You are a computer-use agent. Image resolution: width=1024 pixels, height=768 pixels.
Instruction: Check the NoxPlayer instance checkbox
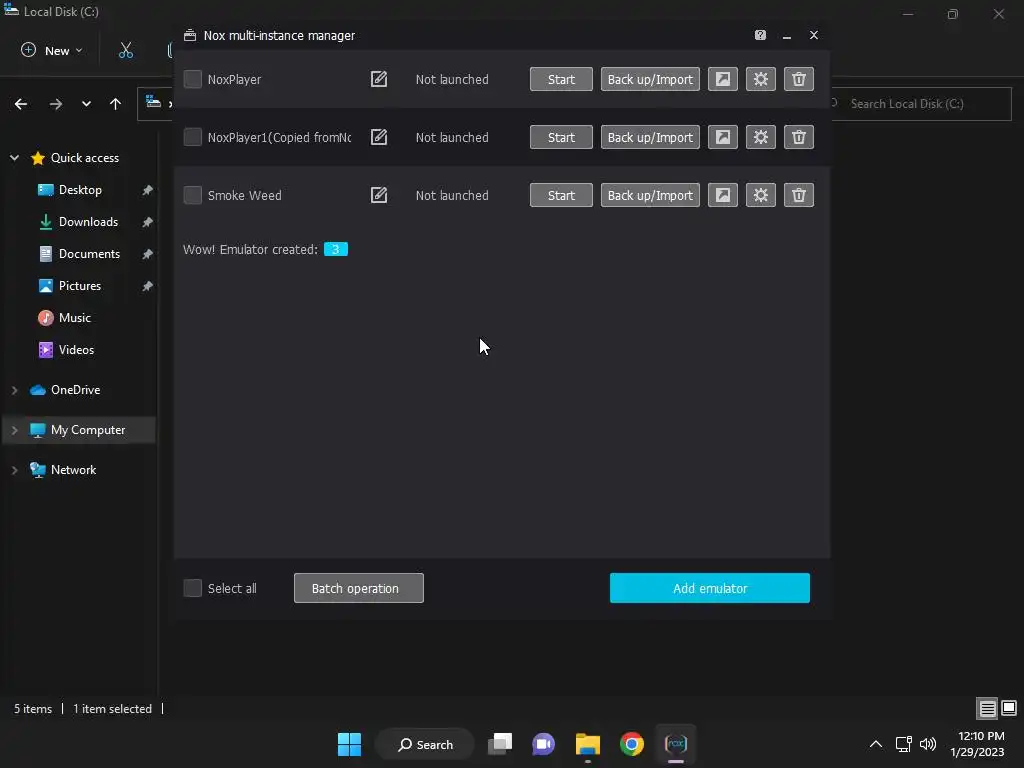click(193, 79)
